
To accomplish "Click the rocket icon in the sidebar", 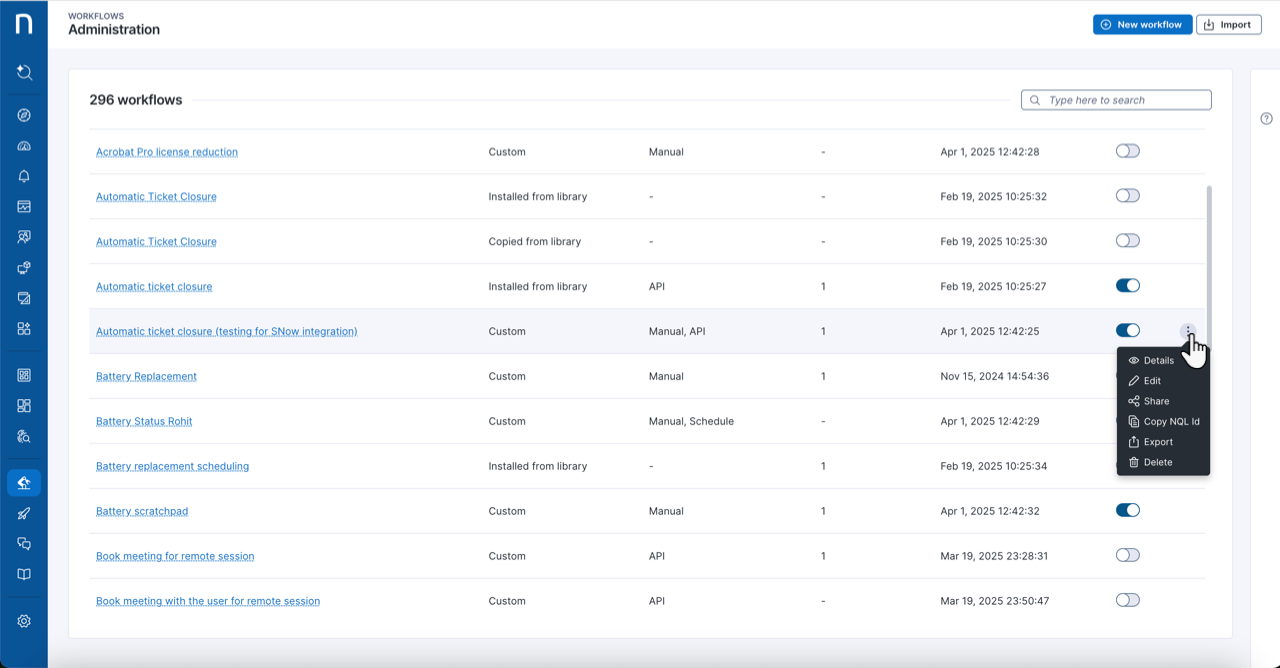I will click(24, 513).
